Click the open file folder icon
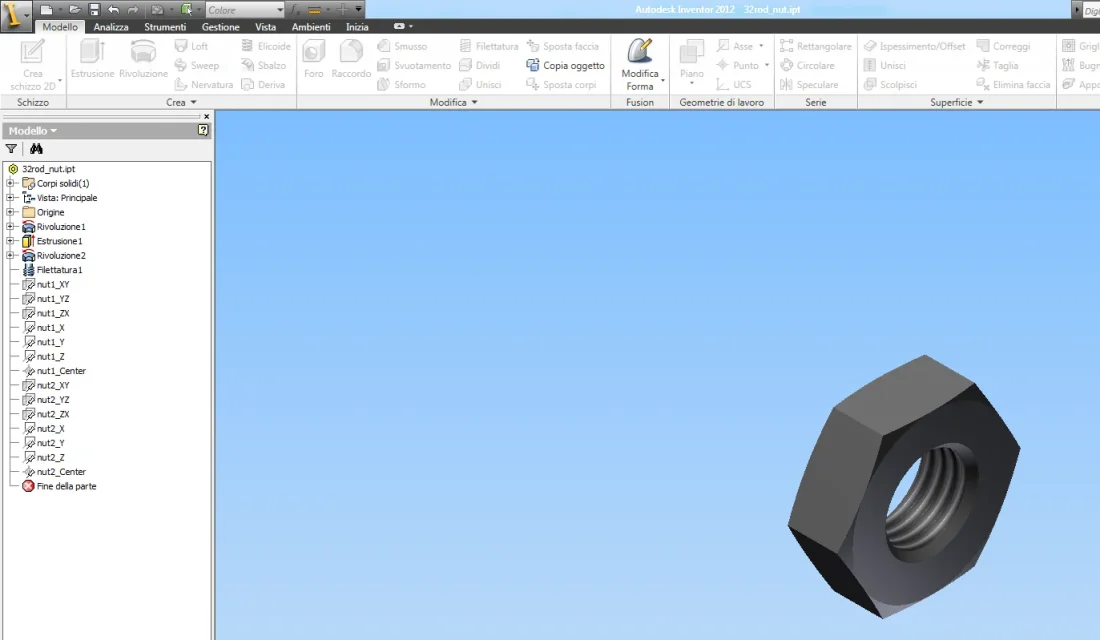Screen dimensions: 1100x640 click(74, 10)
